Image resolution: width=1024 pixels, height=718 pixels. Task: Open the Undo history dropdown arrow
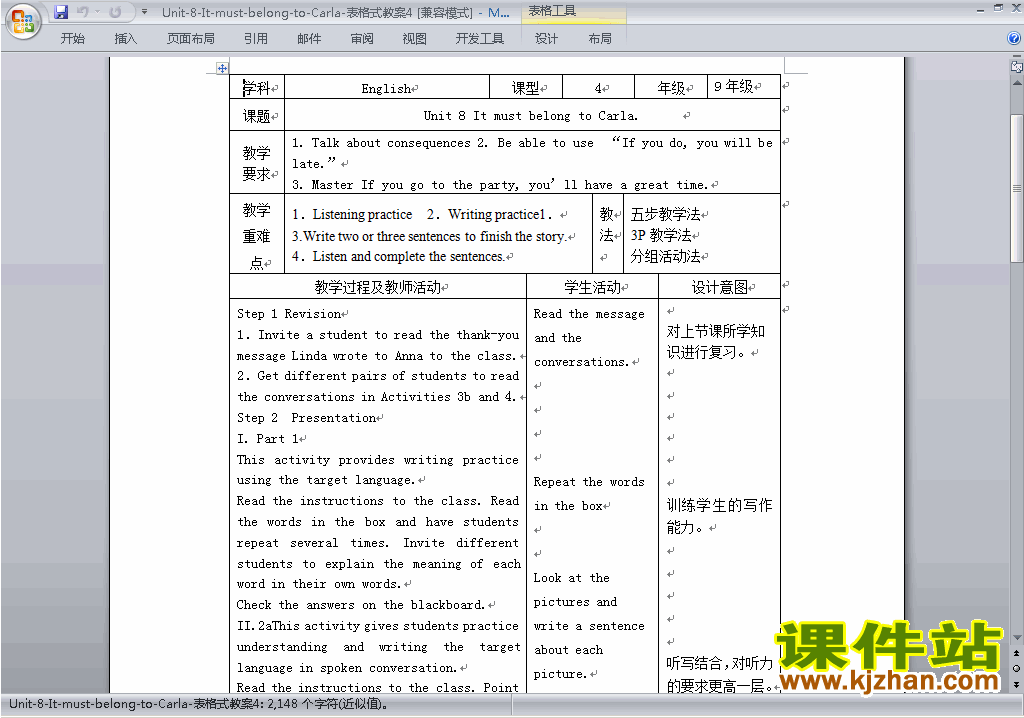click(97, 12)
